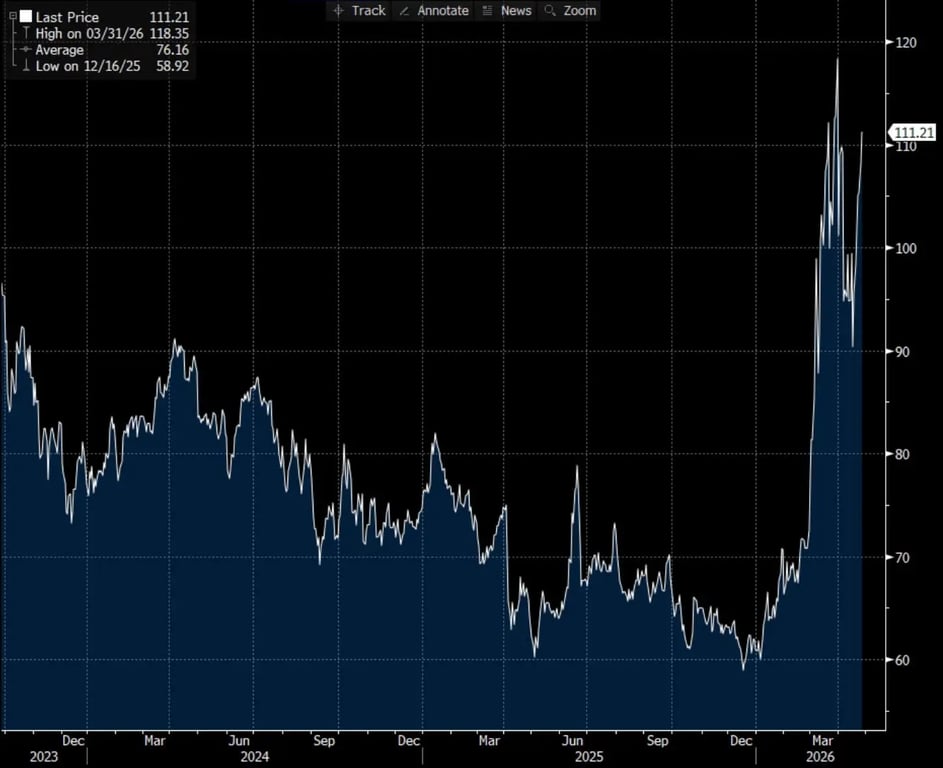Click the Average line marker icon
Image resolution: width=943 pixels, height=768 pixels.
click(26, 50)
